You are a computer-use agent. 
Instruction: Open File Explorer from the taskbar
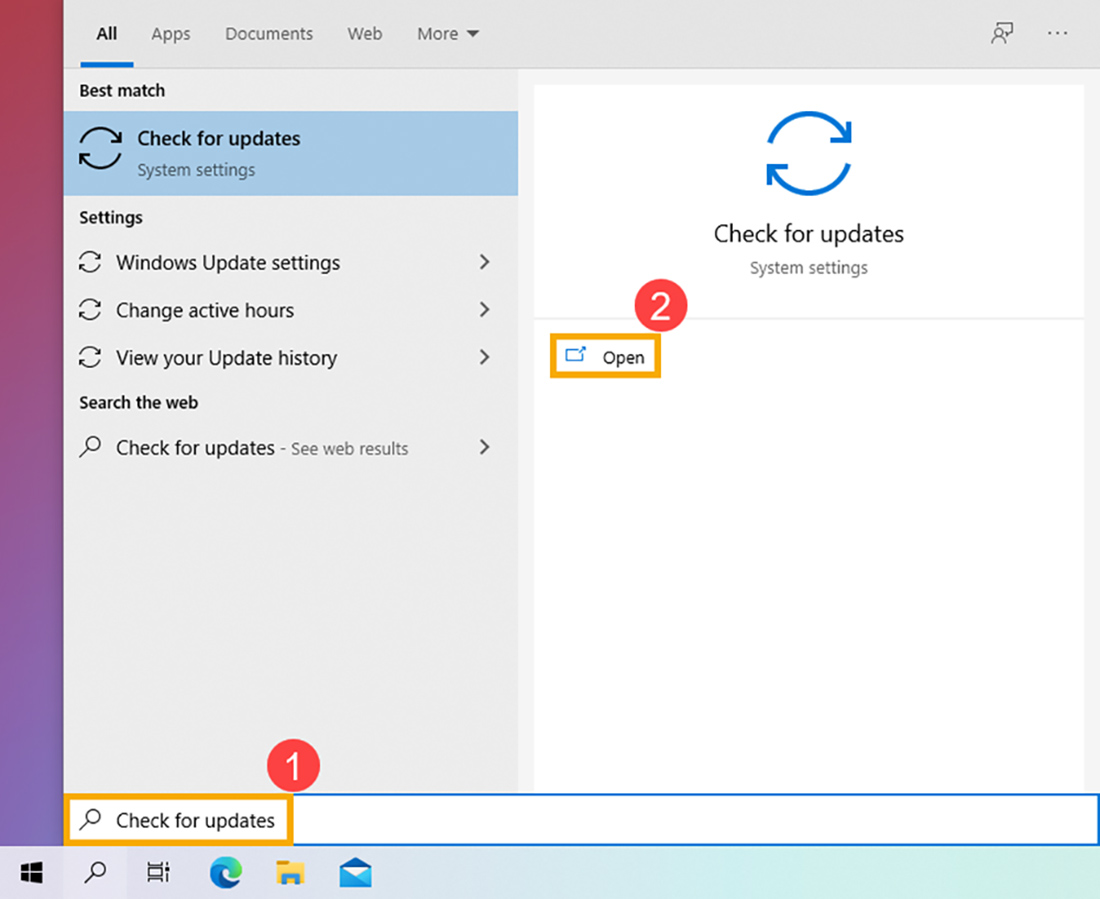coord(290,872)
